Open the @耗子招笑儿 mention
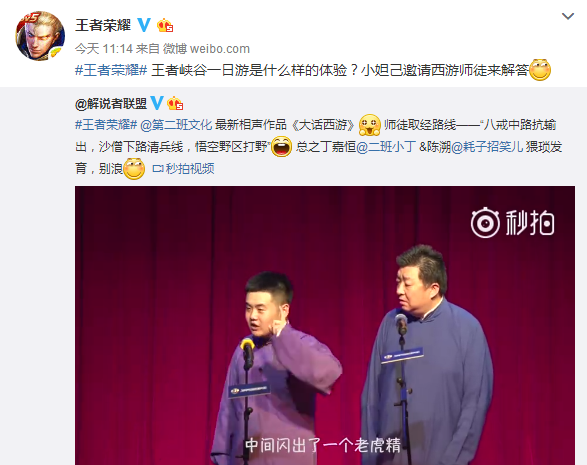 (x=487, y=147)
